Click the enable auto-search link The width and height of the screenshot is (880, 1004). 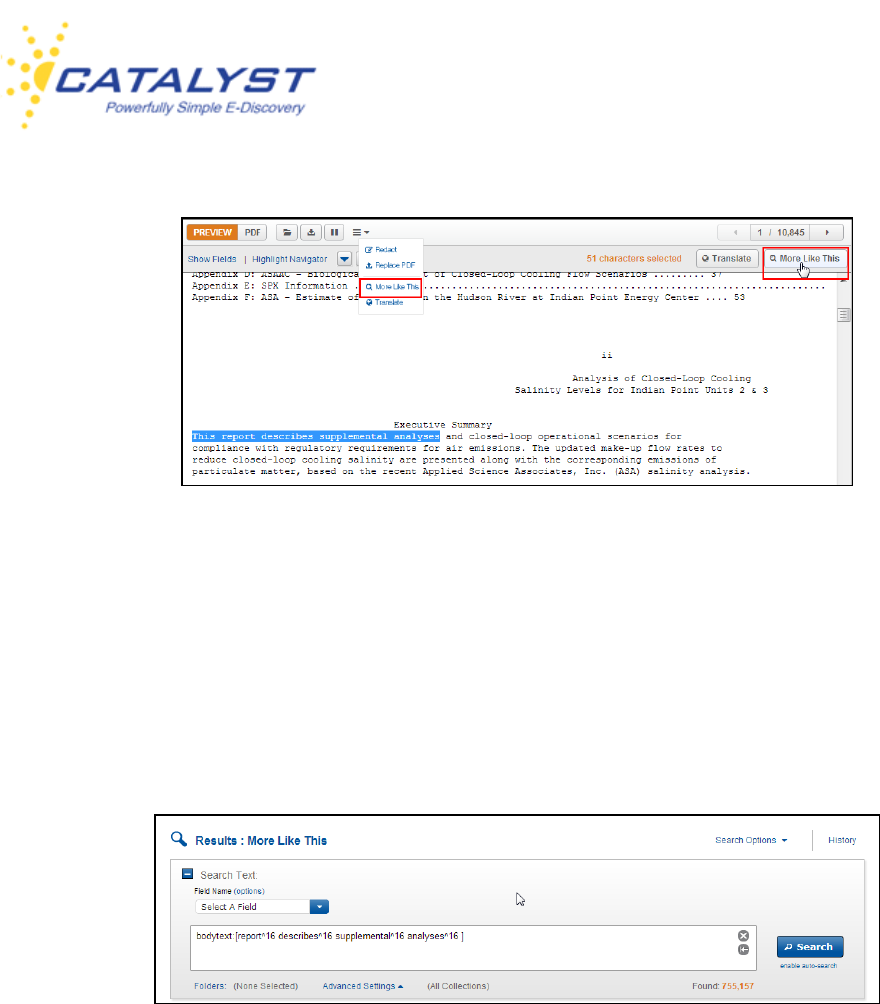tap(808, 966)
